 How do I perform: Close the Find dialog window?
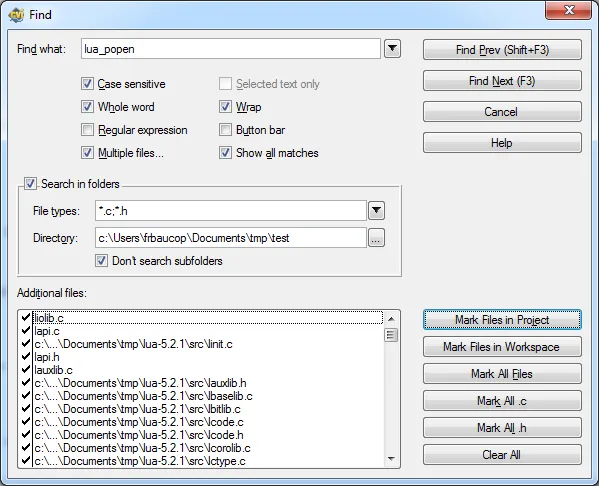568,10
